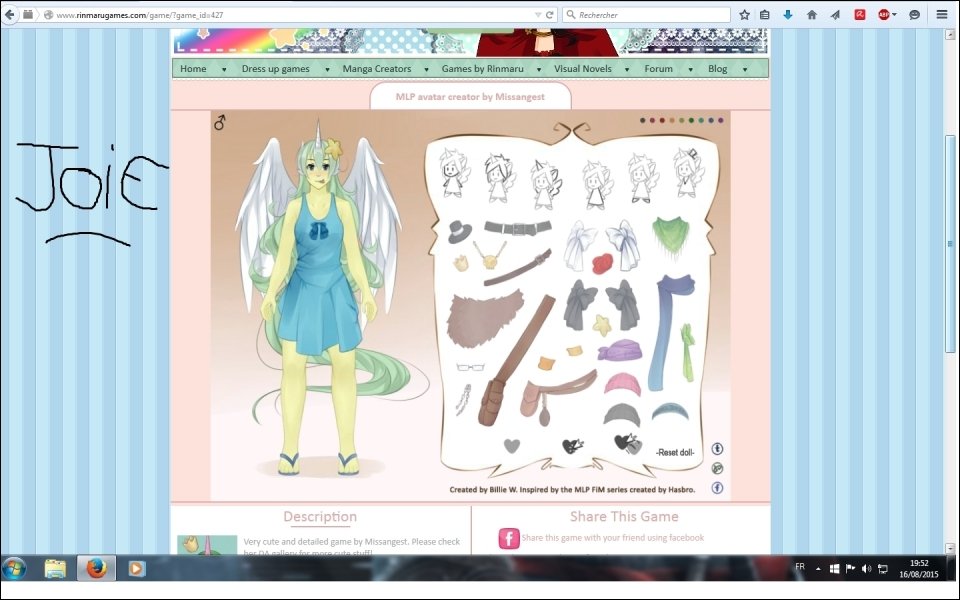This screenshot has width=960, height=600.
Task: Pick the grey fedora hat accessory
Action: pos(460,231)
